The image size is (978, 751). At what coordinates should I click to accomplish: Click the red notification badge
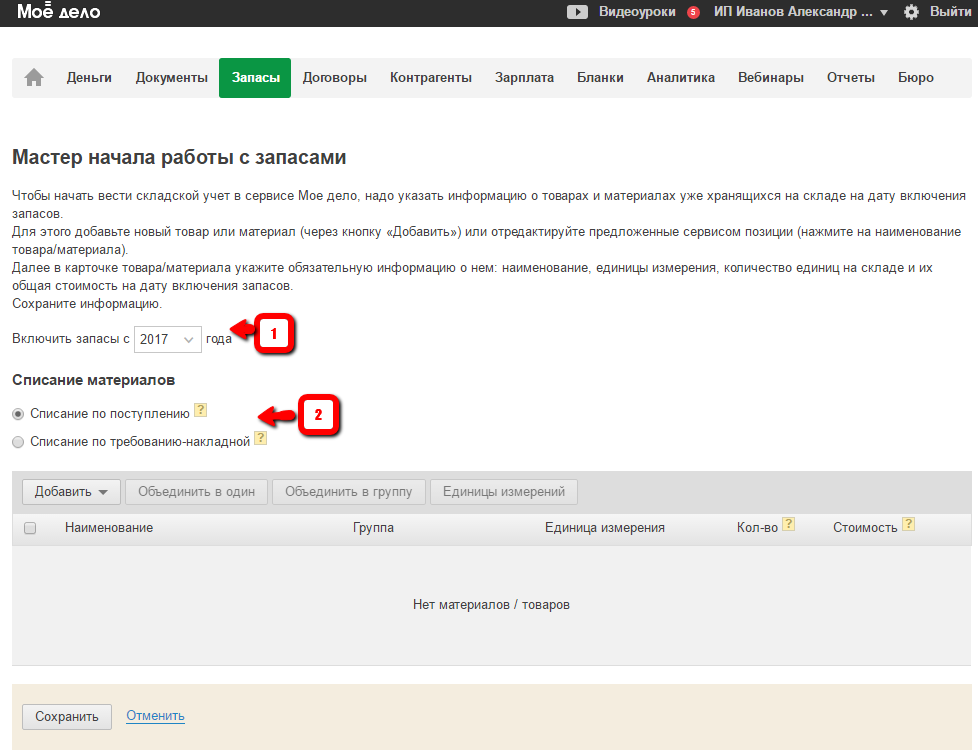coord(693,13)
